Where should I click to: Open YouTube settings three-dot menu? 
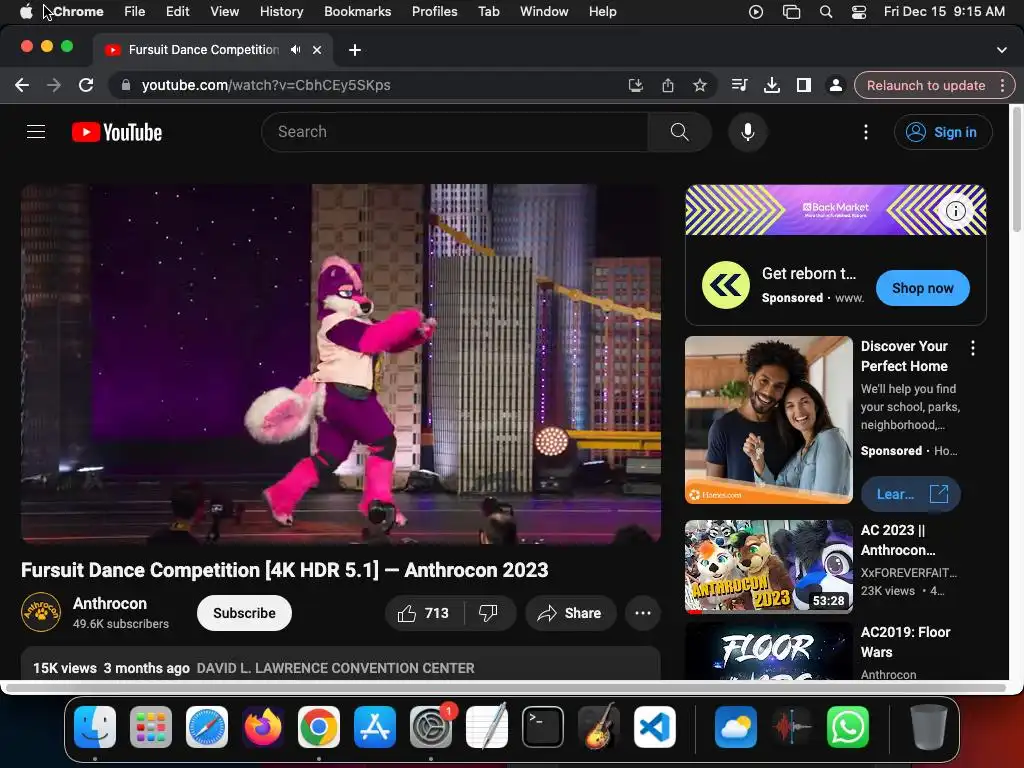pos(866,132)
